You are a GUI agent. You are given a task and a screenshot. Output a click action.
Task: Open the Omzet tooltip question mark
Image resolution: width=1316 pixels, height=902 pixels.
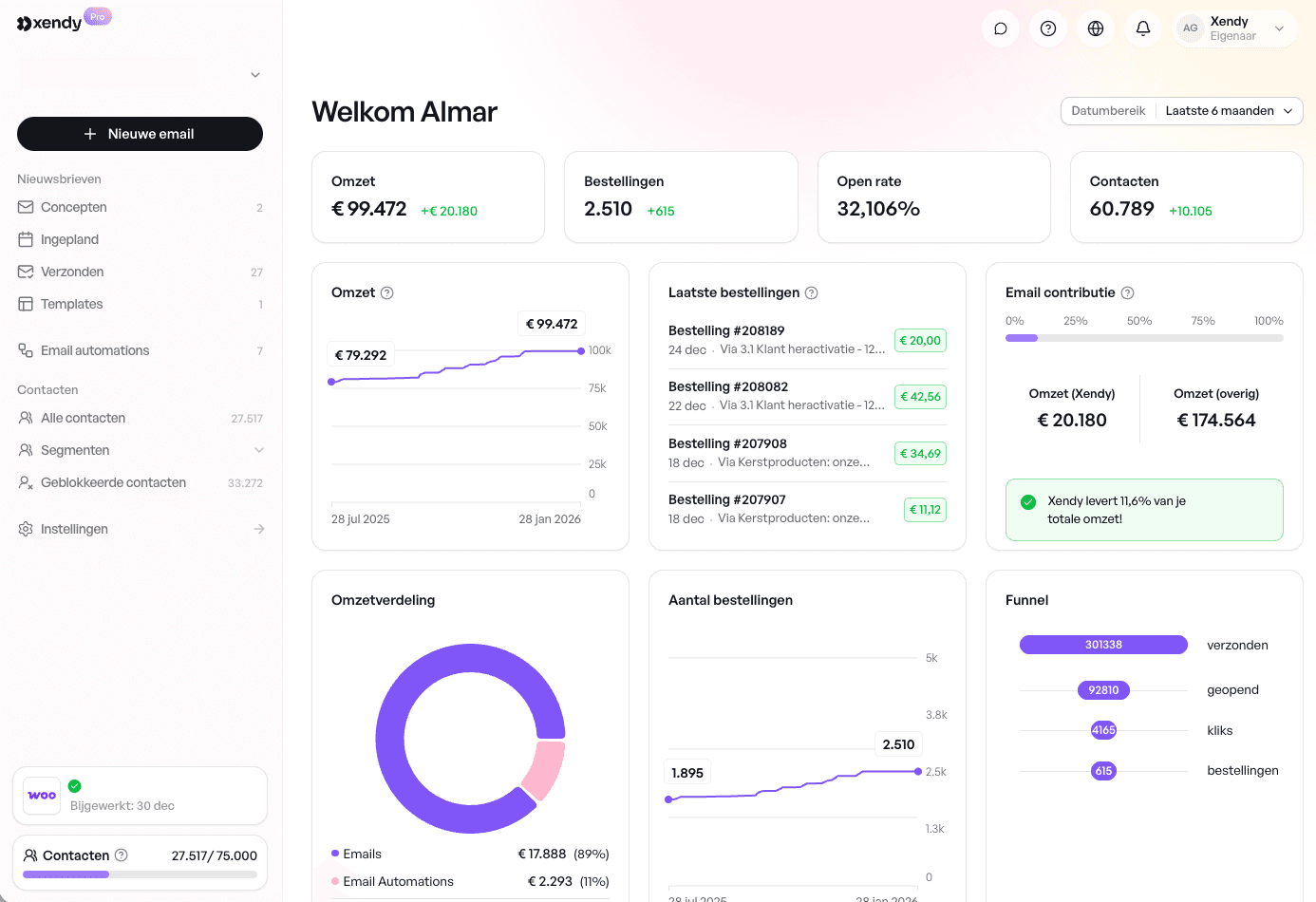click(x=387, y=292)
